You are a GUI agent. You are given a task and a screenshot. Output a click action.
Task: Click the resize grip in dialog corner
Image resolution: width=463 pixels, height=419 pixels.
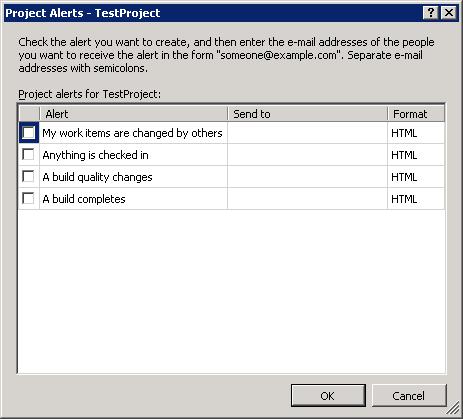(x=453, y=409)
